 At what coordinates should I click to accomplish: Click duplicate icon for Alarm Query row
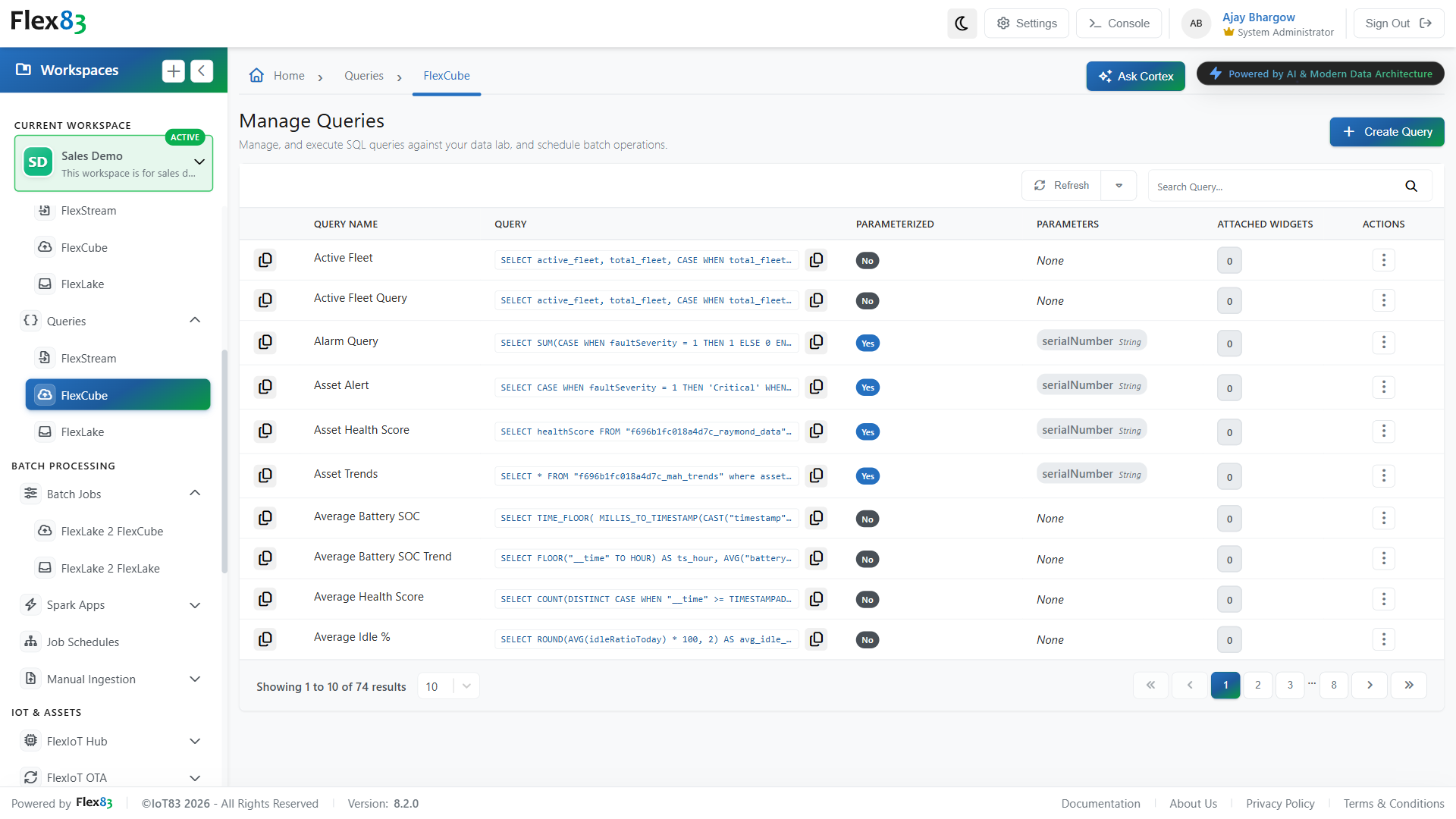tap(265, 342)
